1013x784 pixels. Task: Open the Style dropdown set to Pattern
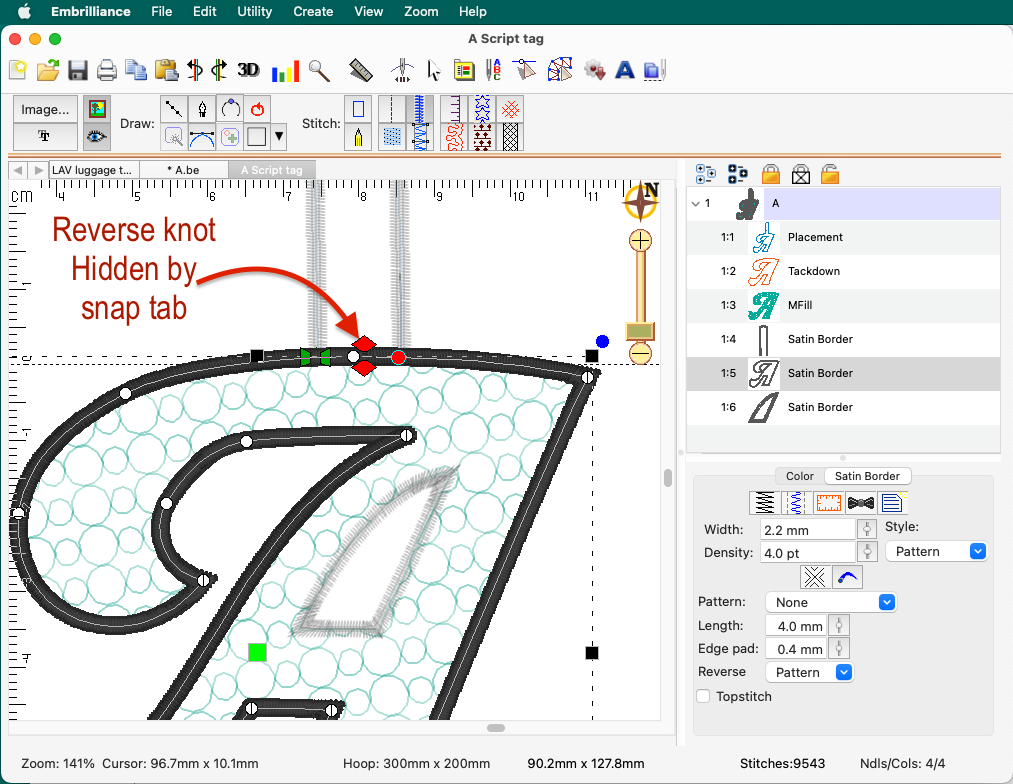coord(936,551)
